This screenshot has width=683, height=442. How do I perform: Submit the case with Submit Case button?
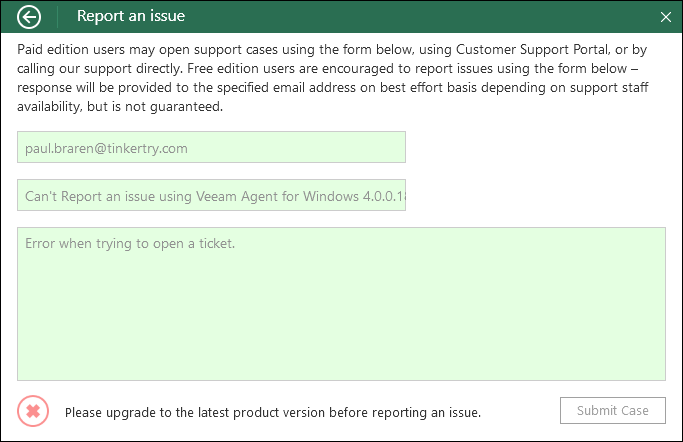(x=612, y=410)
